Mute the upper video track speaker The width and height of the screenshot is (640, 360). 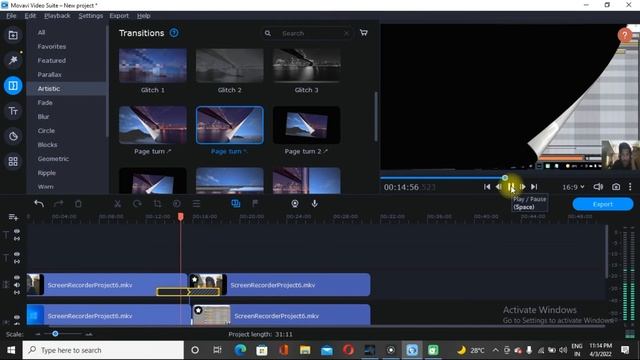tap(17, 285)
